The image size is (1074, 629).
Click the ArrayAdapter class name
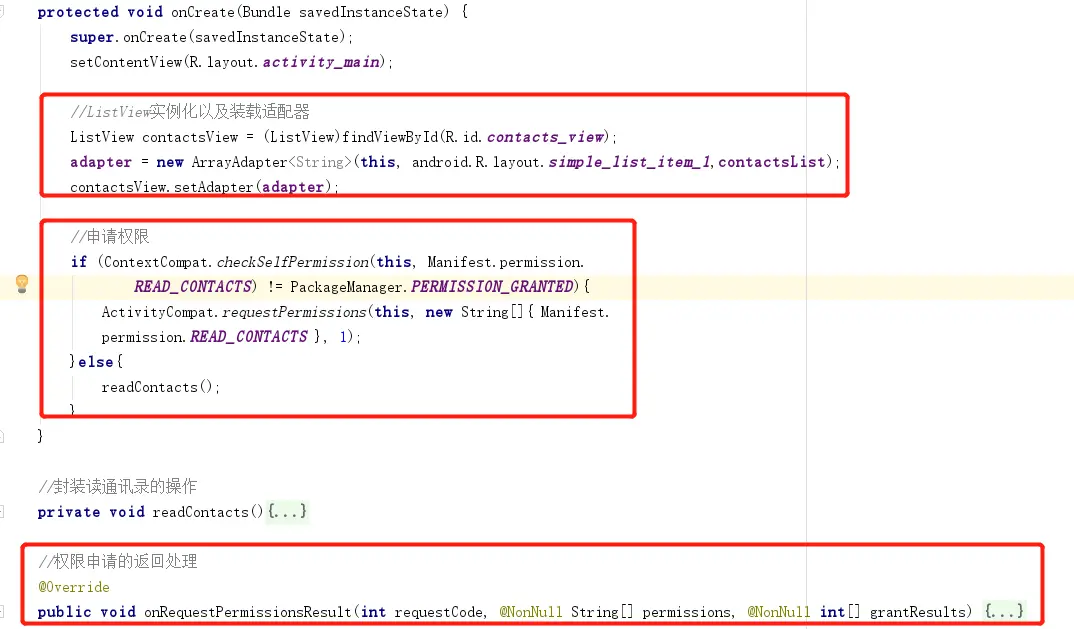coord(239,162)
